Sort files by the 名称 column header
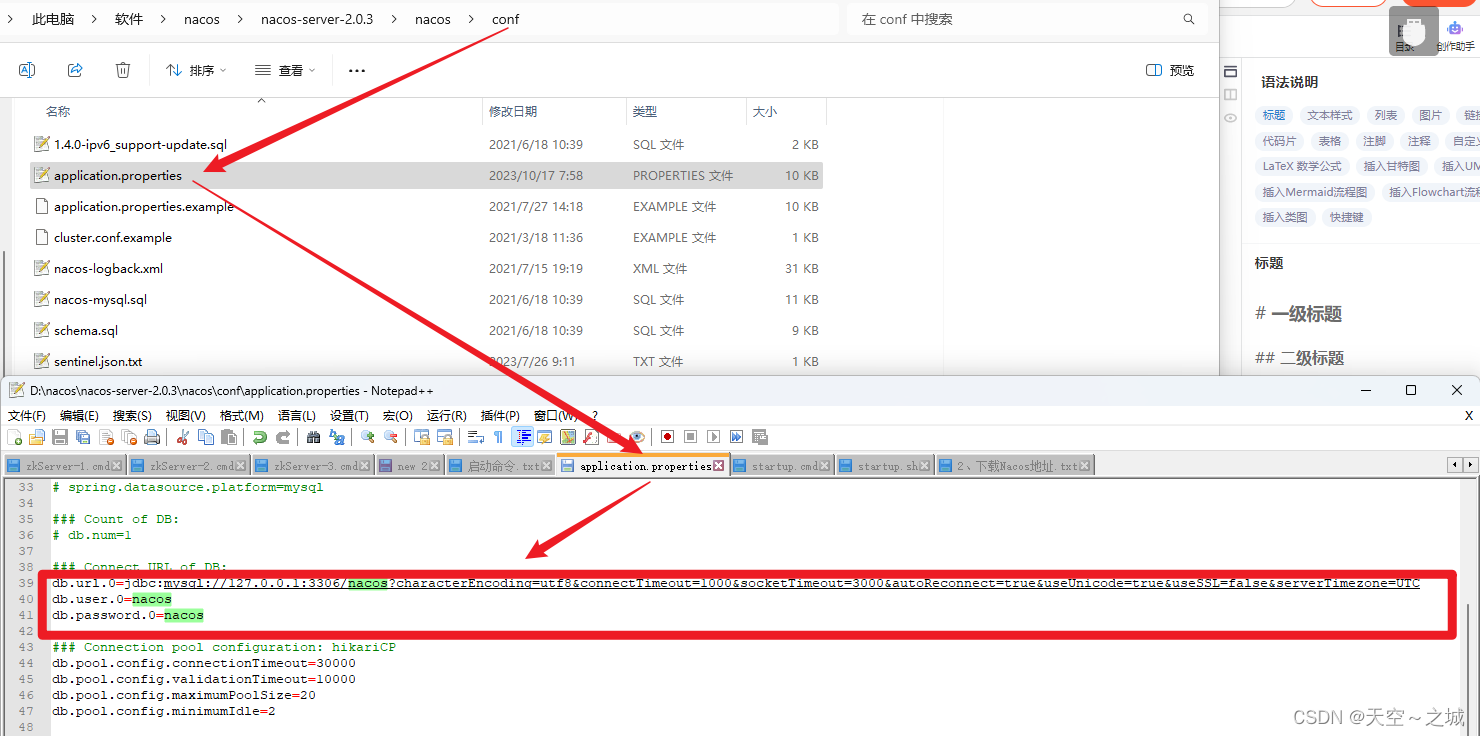Screen dimensions: 1480x736 pyautogui.click(x=58, y=111)
